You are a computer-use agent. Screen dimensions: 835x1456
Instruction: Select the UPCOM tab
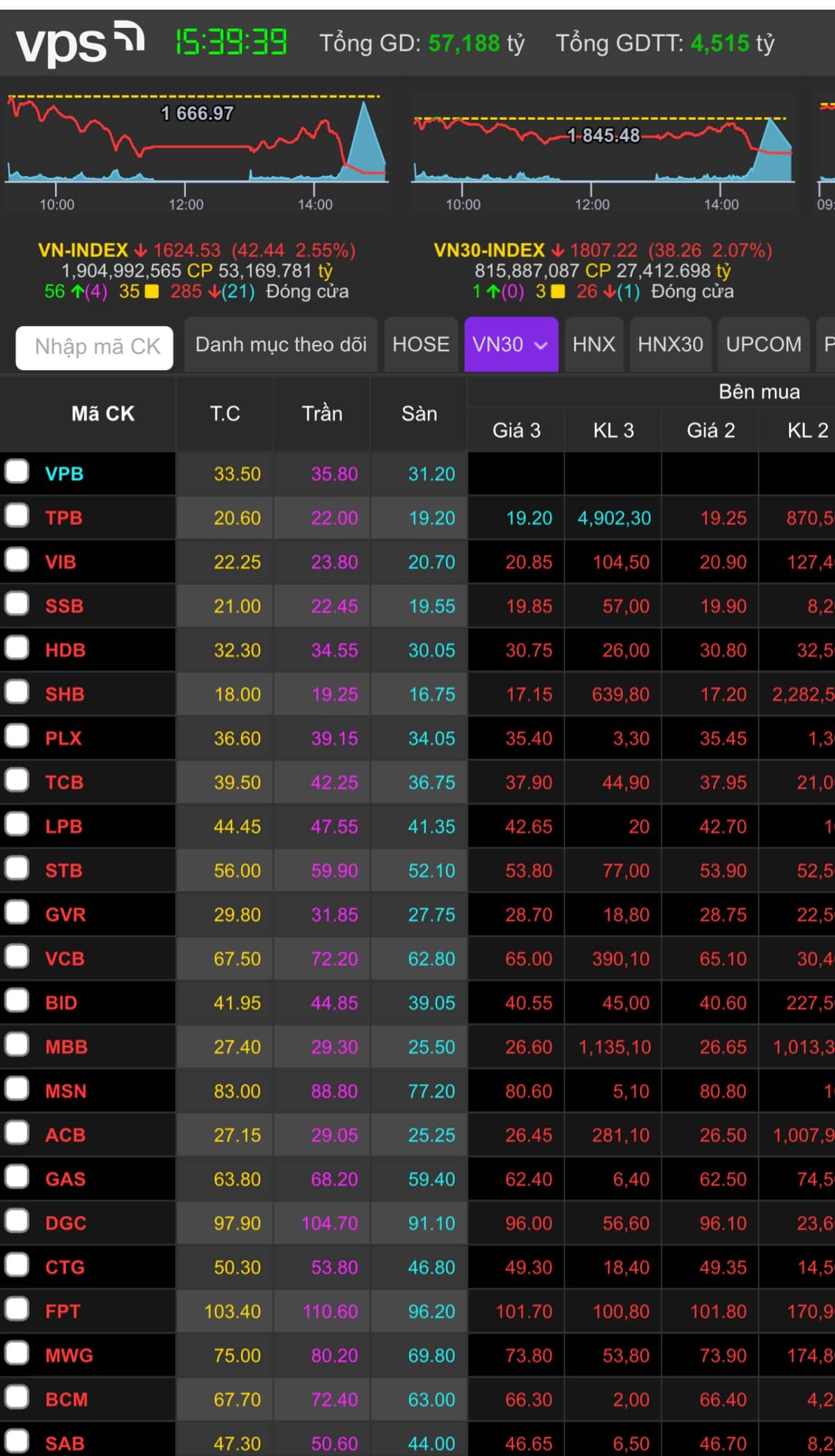point(763,344)
